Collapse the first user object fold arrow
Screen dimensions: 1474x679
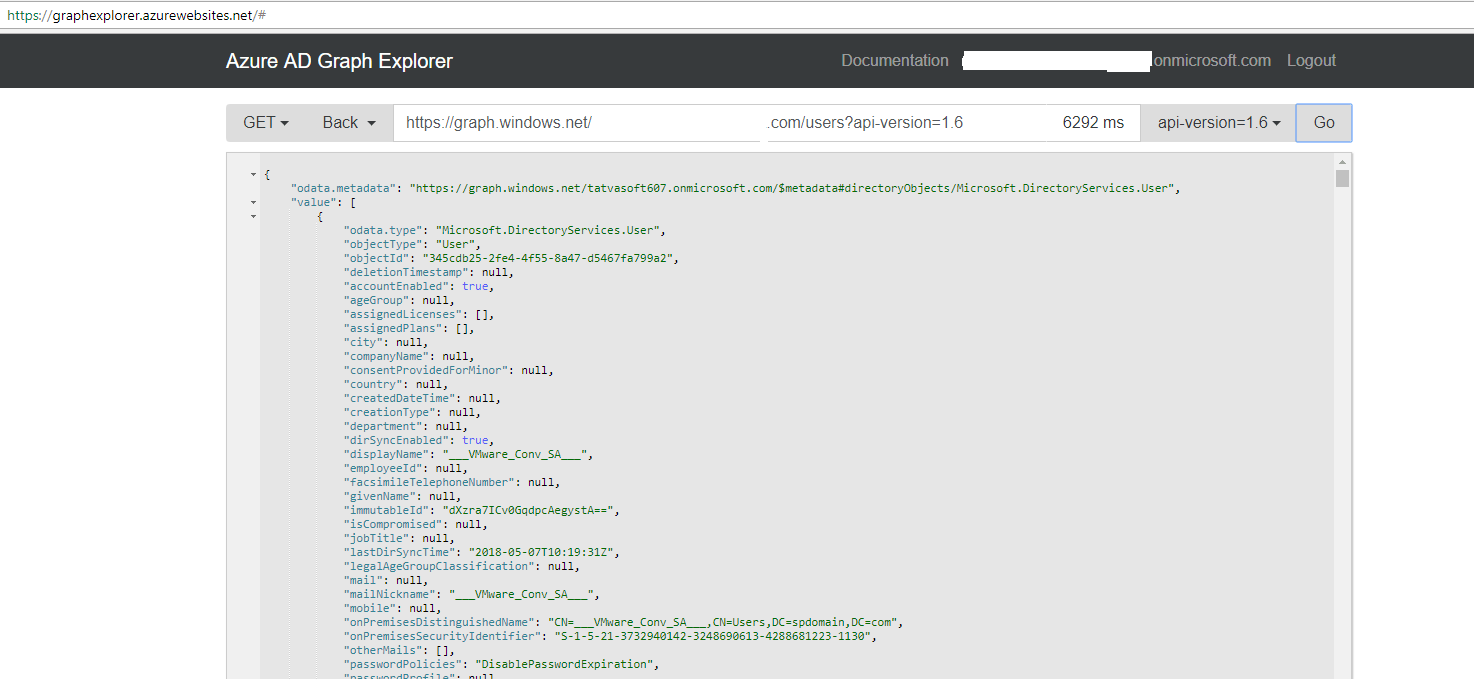tap(254, 216)
